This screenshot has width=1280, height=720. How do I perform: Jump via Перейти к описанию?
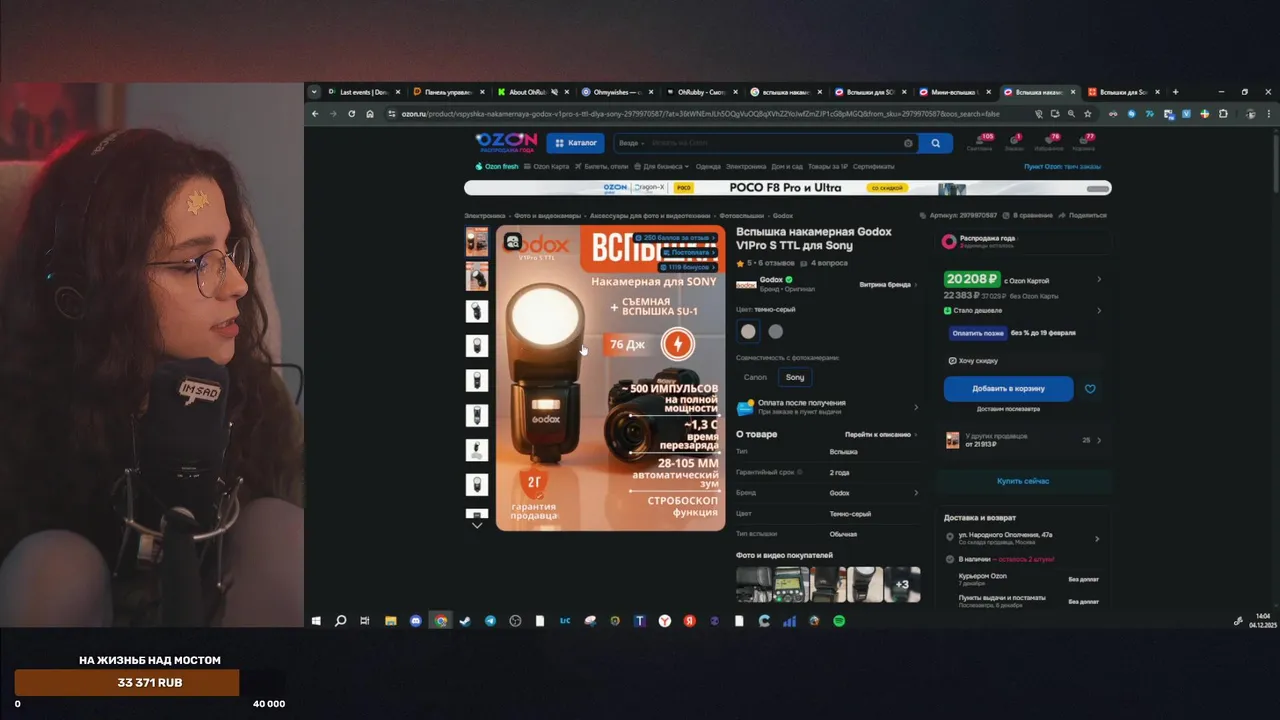[x=881, y=434]
